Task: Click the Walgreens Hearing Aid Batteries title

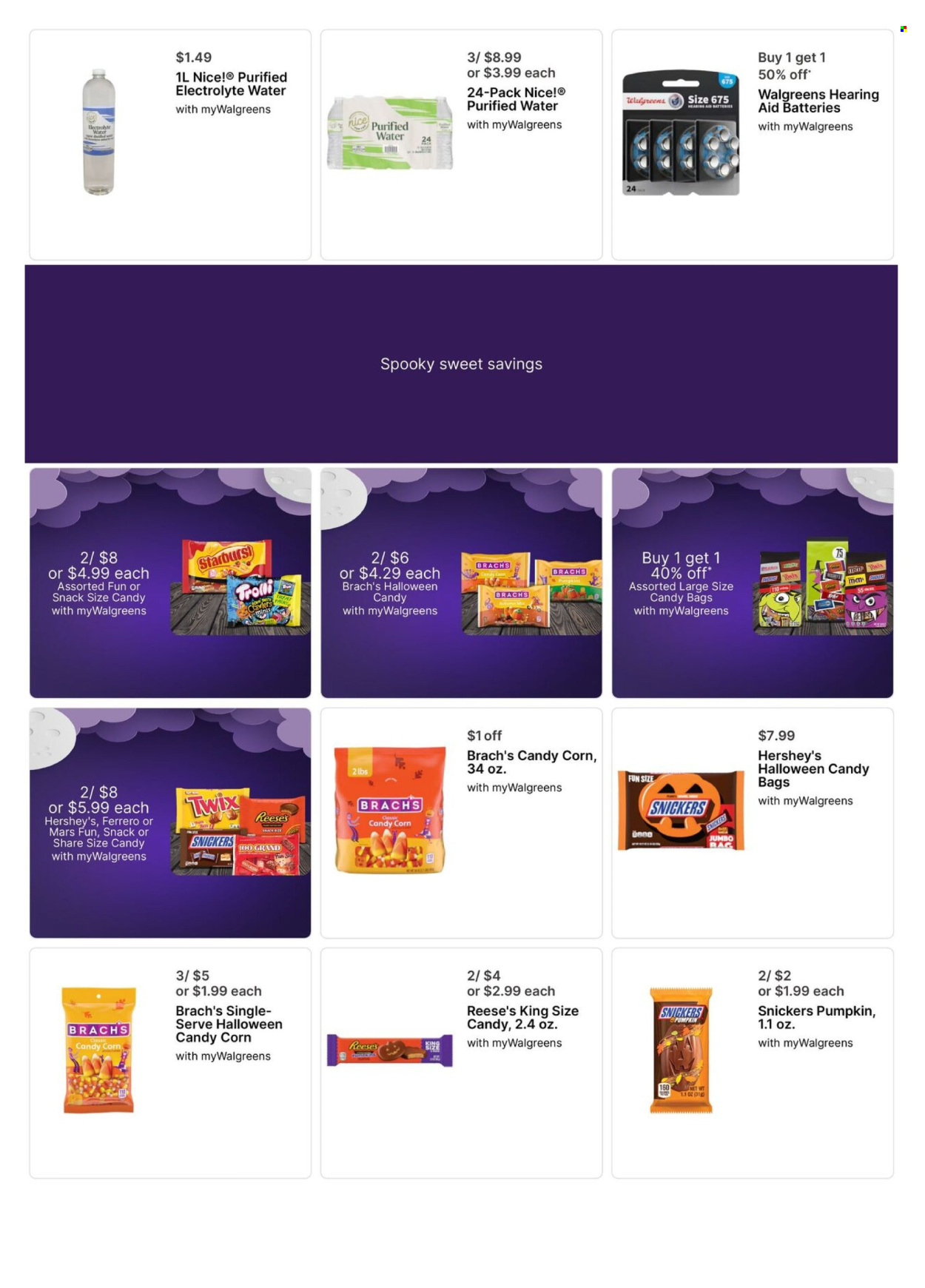Action: (x=818, y=101)
